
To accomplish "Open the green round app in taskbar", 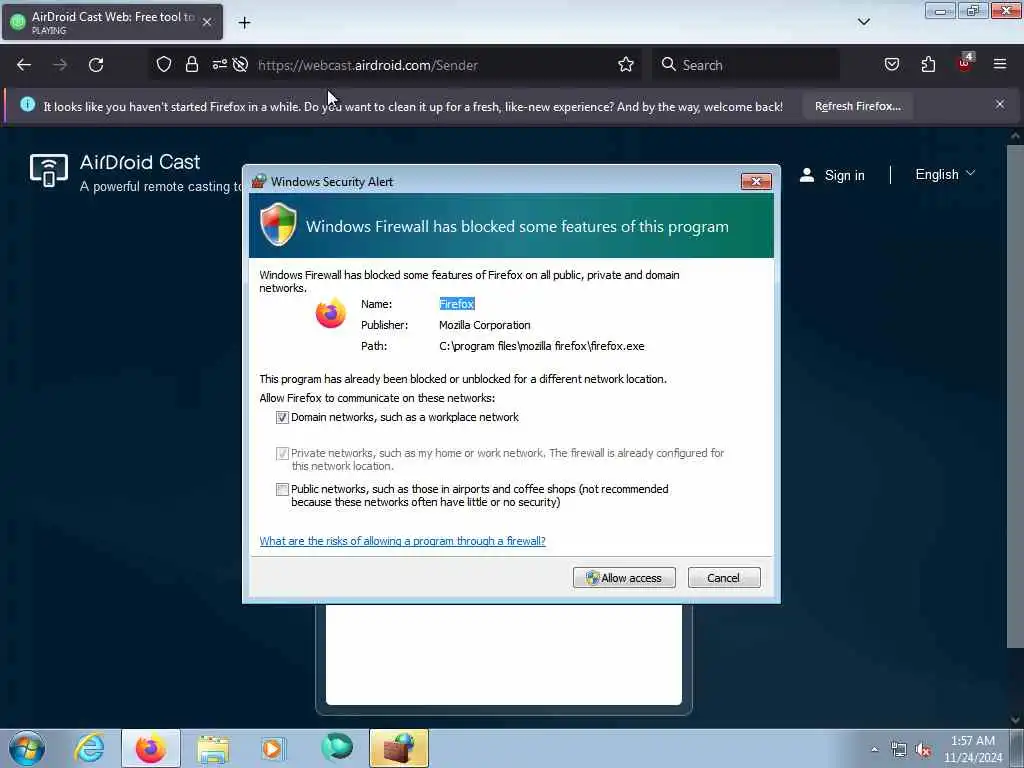I will click(x=337, y=747).
